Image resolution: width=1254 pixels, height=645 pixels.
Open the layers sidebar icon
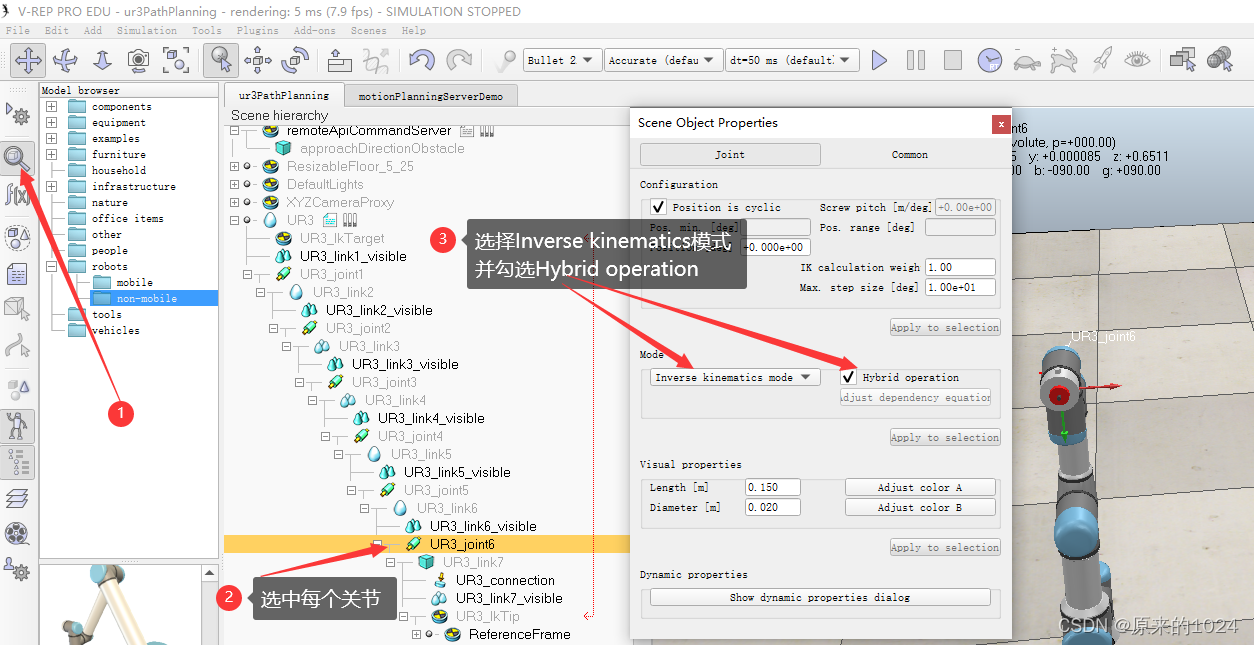18,498
